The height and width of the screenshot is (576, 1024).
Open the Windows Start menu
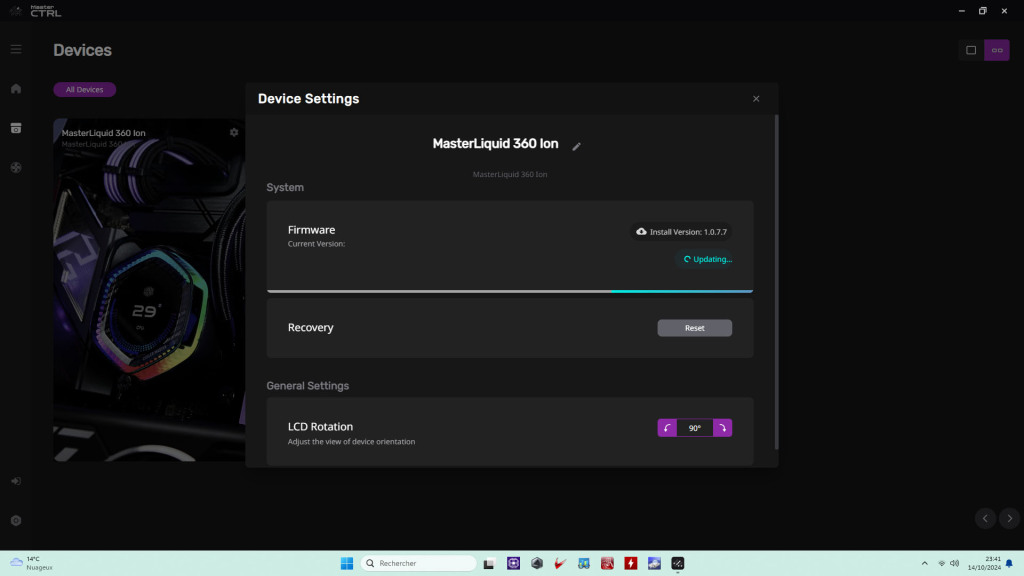point(347,563)
